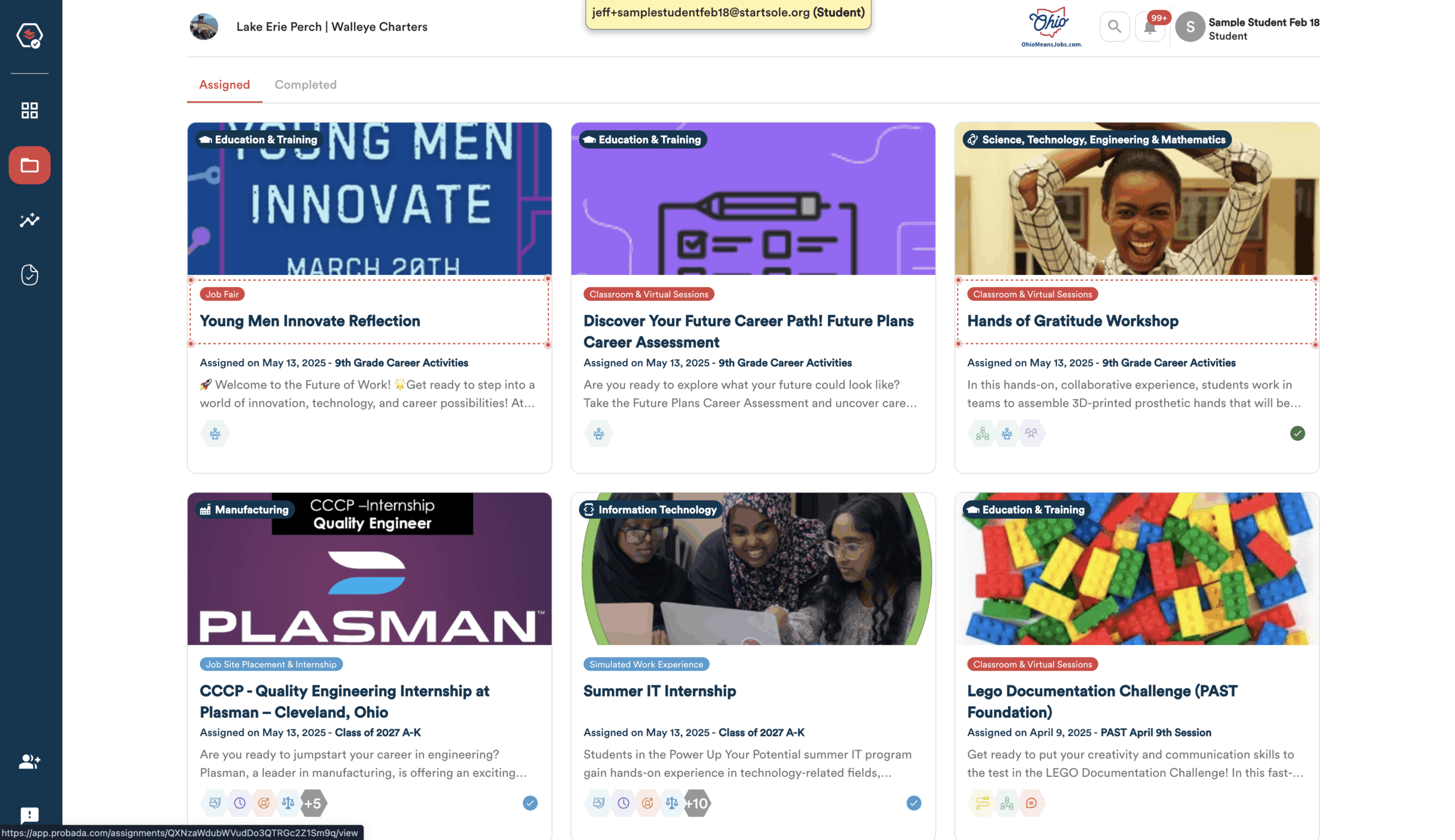The width and height of the screenshot is (1455, 840).
Task: Click green completed checkmark on Hands of Gratitude card
Action: 1297,433
